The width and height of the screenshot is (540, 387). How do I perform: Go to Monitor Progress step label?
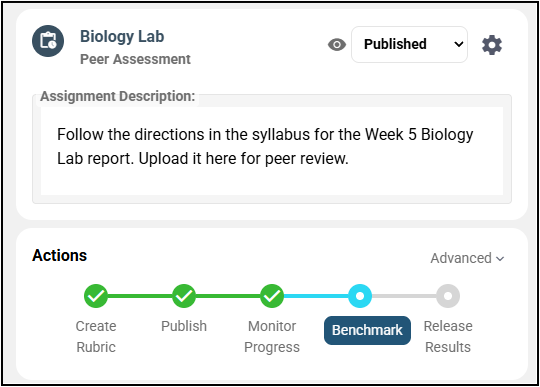(x=272, y=336)
